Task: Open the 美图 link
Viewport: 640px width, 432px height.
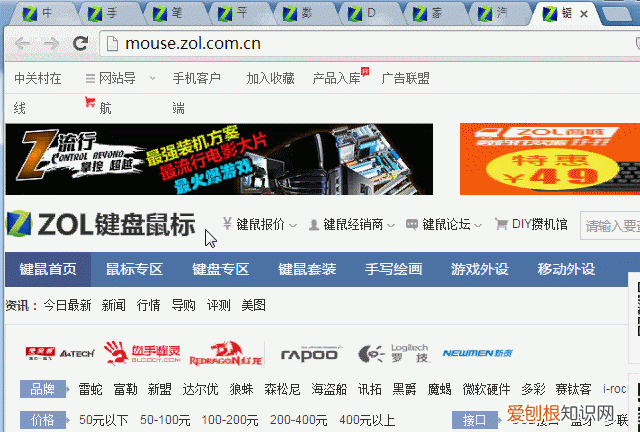Action: click(253, 305)
